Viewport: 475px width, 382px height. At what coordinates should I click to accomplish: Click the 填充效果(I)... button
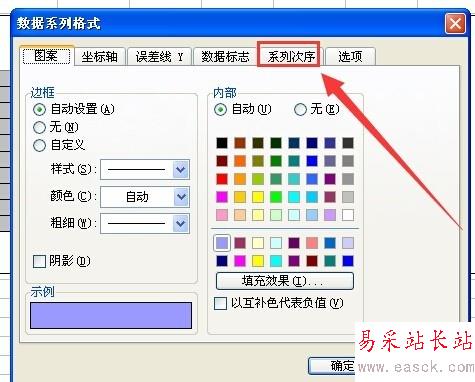pos(285,281)
